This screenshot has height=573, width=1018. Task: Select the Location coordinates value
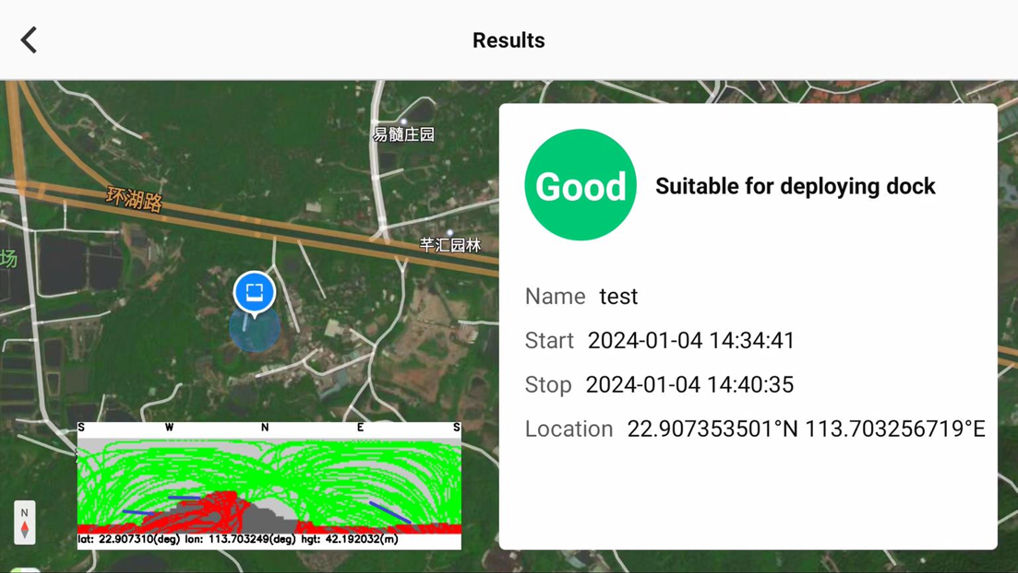pos(806,429)
